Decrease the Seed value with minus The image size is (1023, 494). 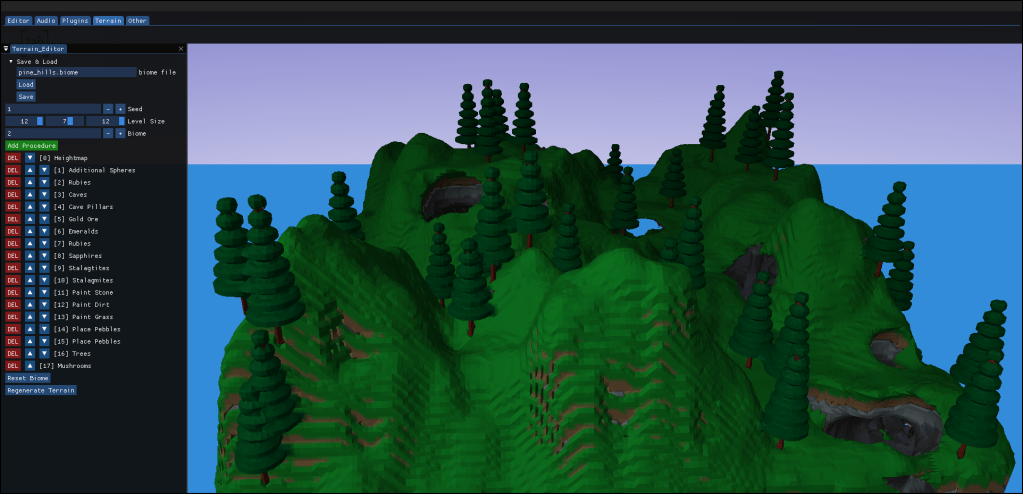(x=108, y=108)
